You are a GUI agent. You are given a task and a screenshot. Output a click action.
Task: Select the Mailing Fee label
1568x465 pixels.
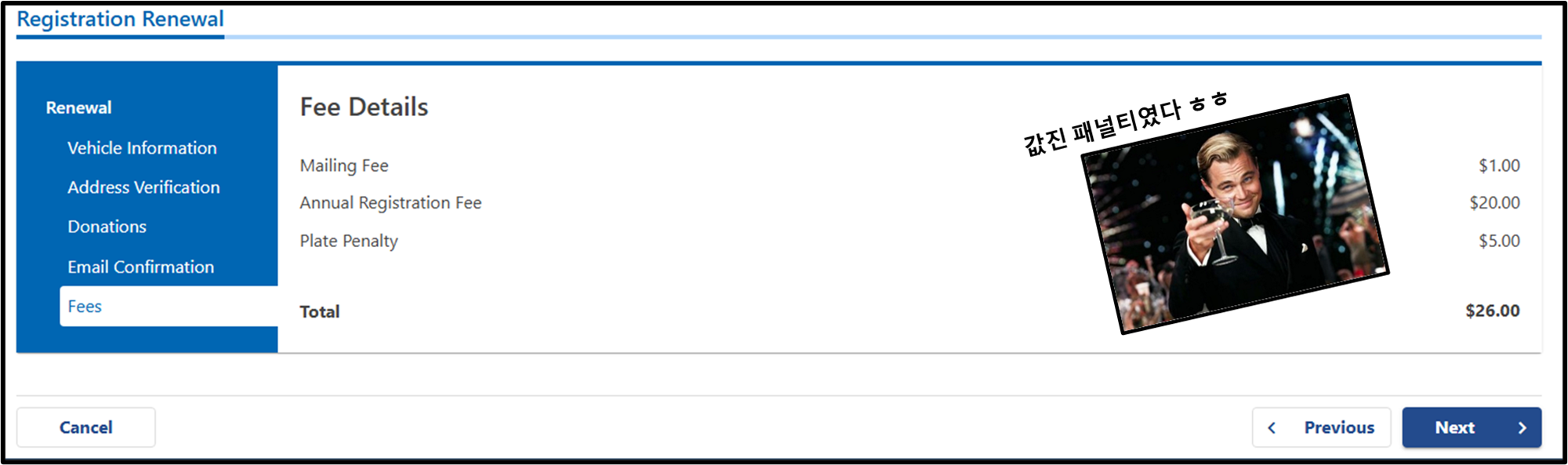click(344, 165)
